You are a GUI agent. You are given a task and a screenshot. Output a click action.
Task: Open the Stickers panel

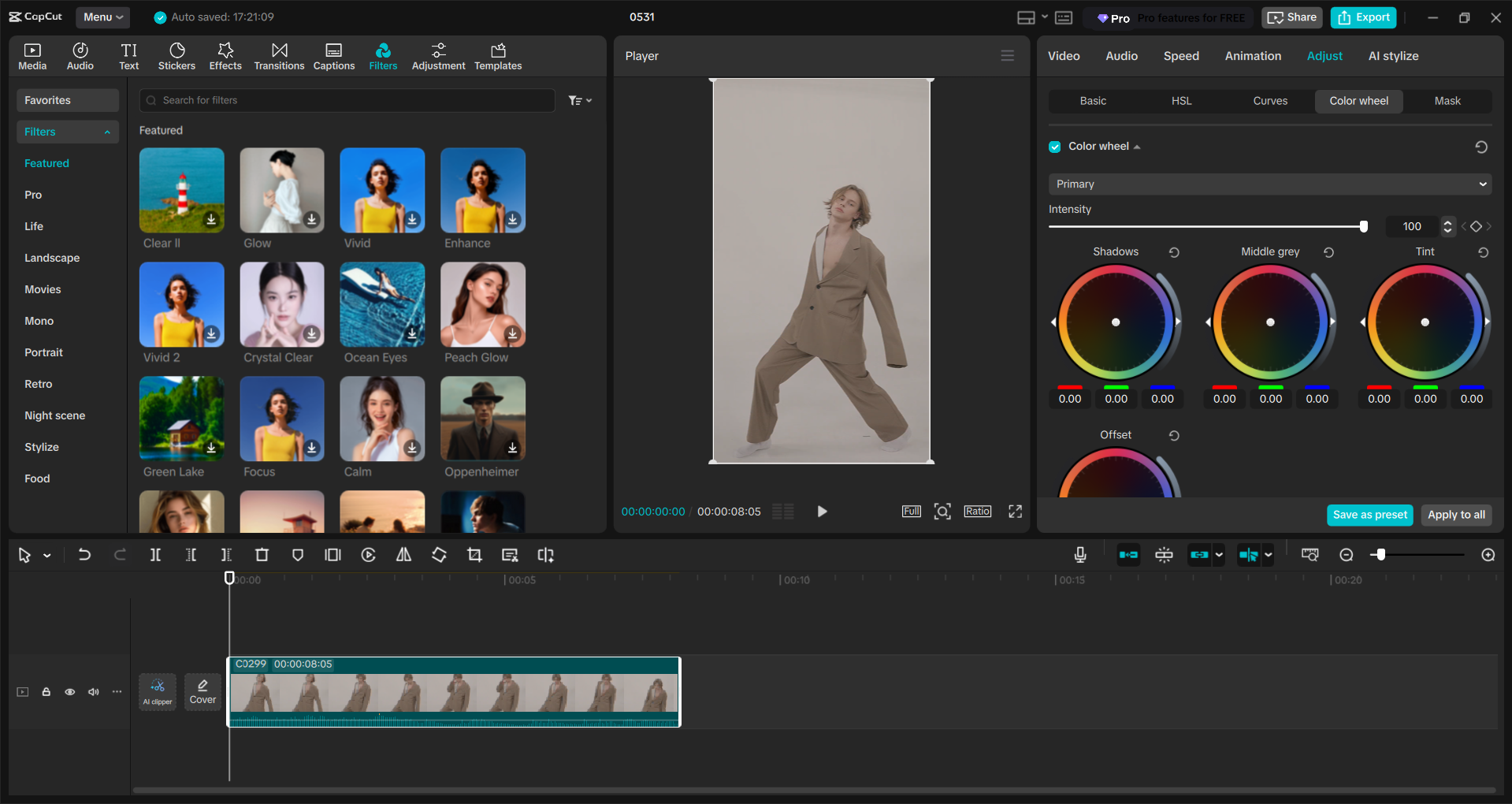click(176, 55)
